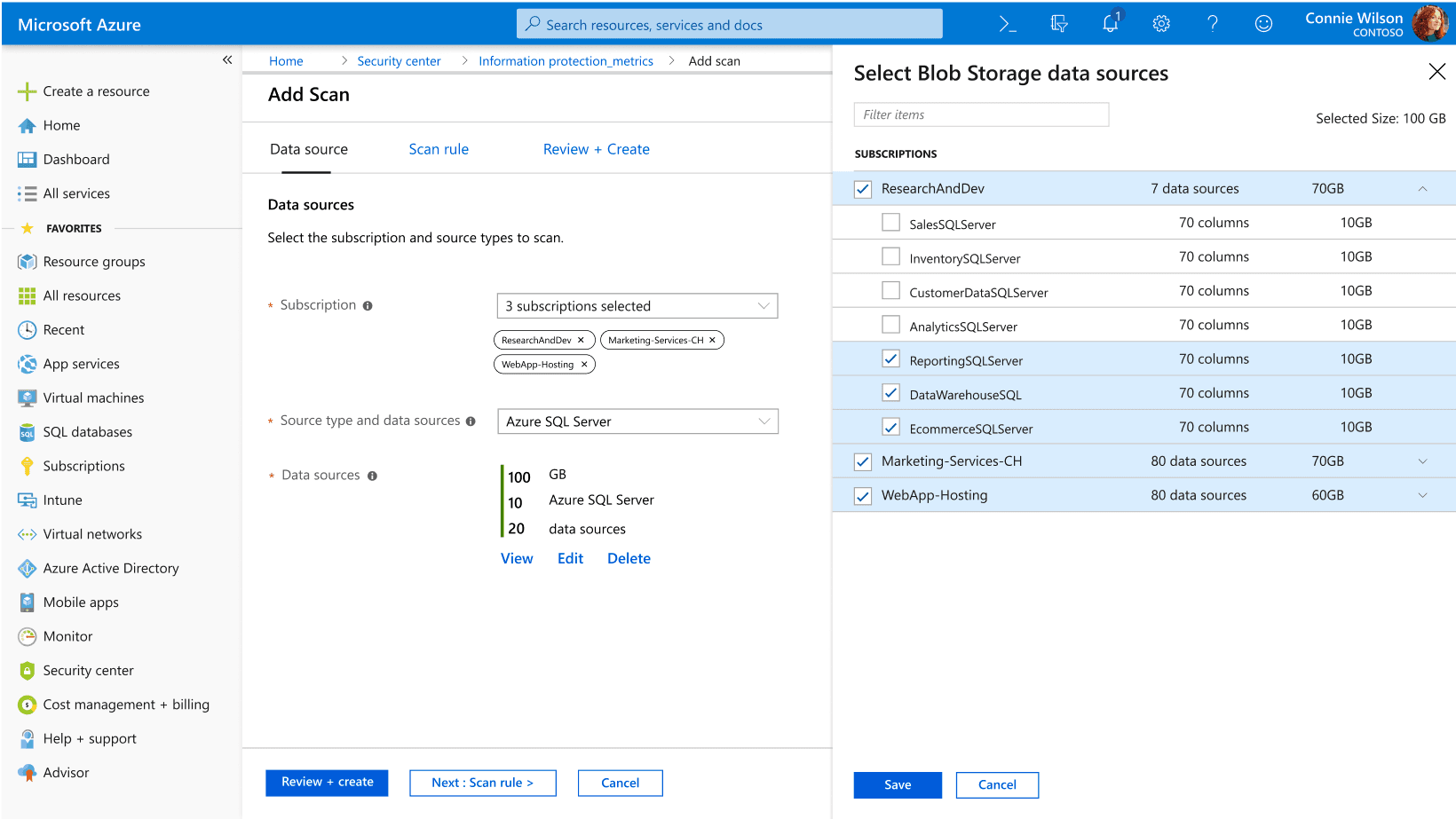The image size is (1456, 819).
Task: Expand the Marketing-Services-CH row chevron
Action: point(1422,461)
